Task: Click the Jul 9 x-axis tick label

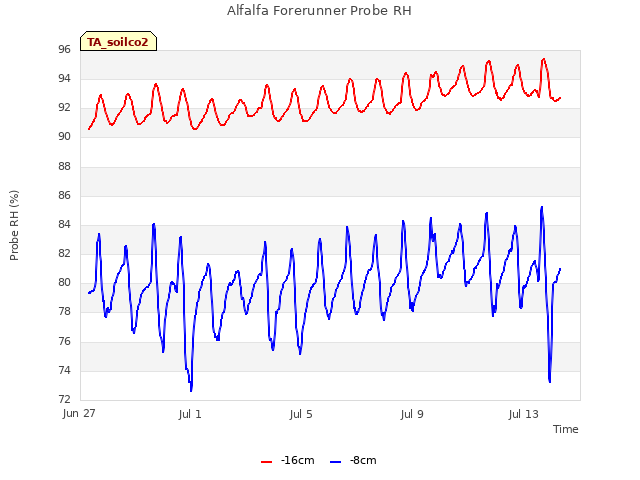Action: point(412,414)
